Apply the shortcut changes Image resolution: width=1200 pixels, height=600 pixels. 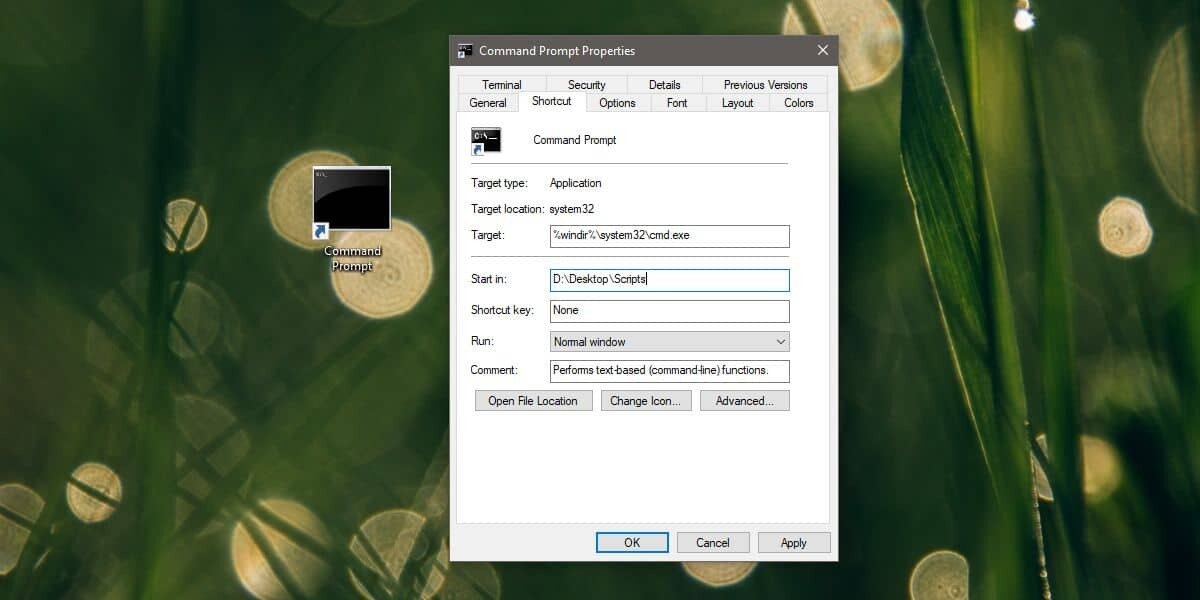coord(793,542)
